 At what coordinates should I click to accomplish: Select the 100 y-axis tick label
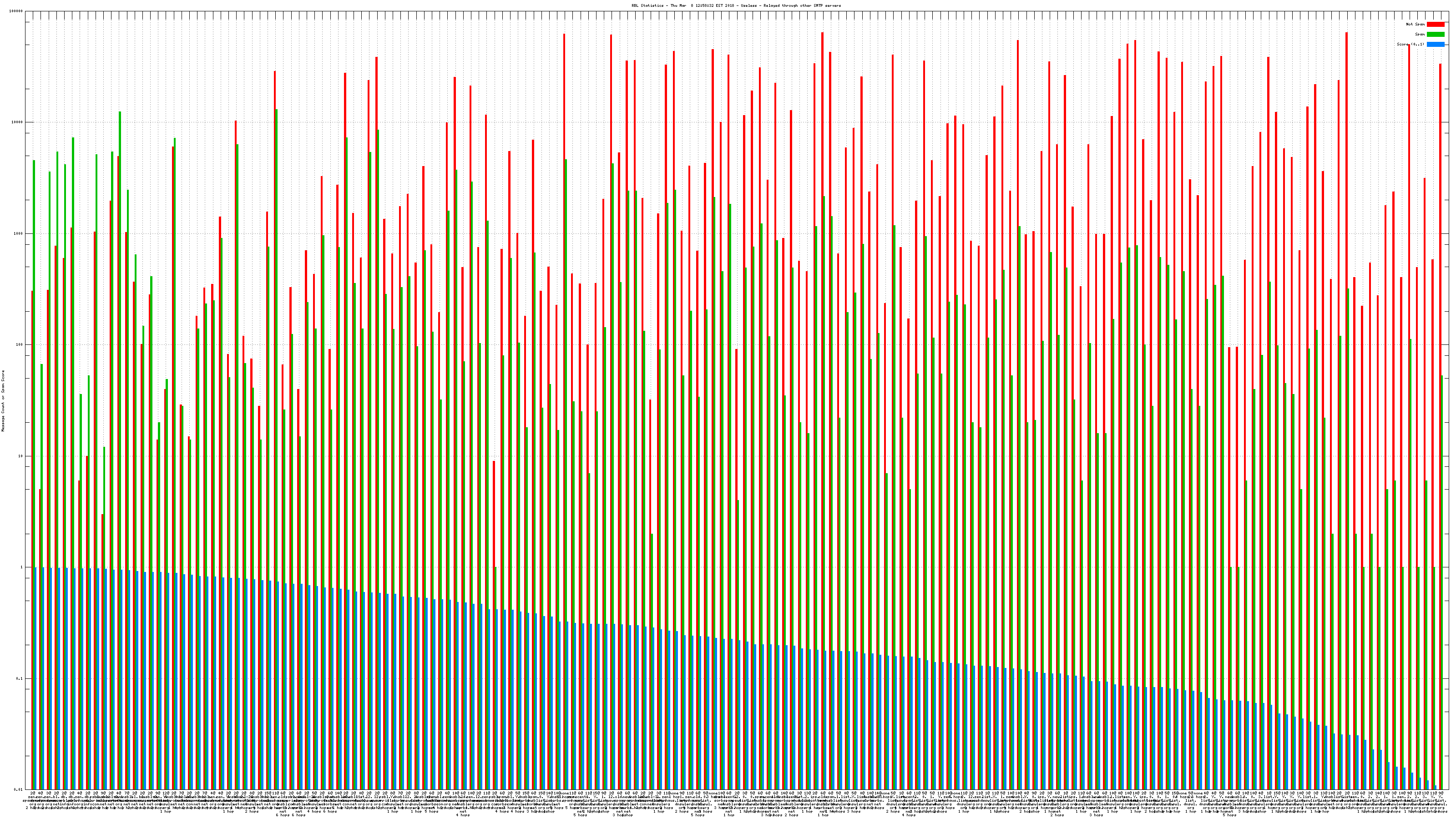(20, 345)
